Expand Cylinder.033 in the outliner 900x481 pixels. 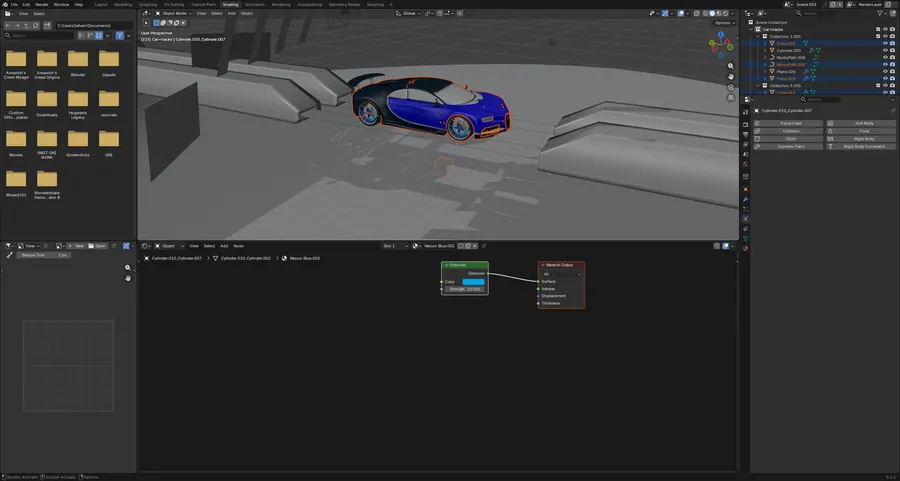765,51
